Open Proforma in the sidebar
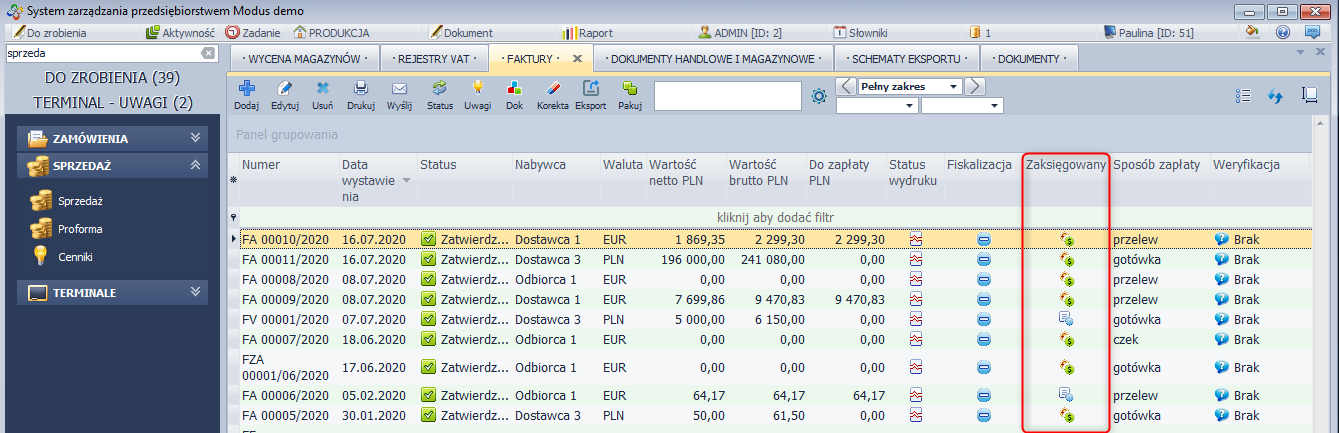Viewport: 1339px width, 433px height. (80, 229)
